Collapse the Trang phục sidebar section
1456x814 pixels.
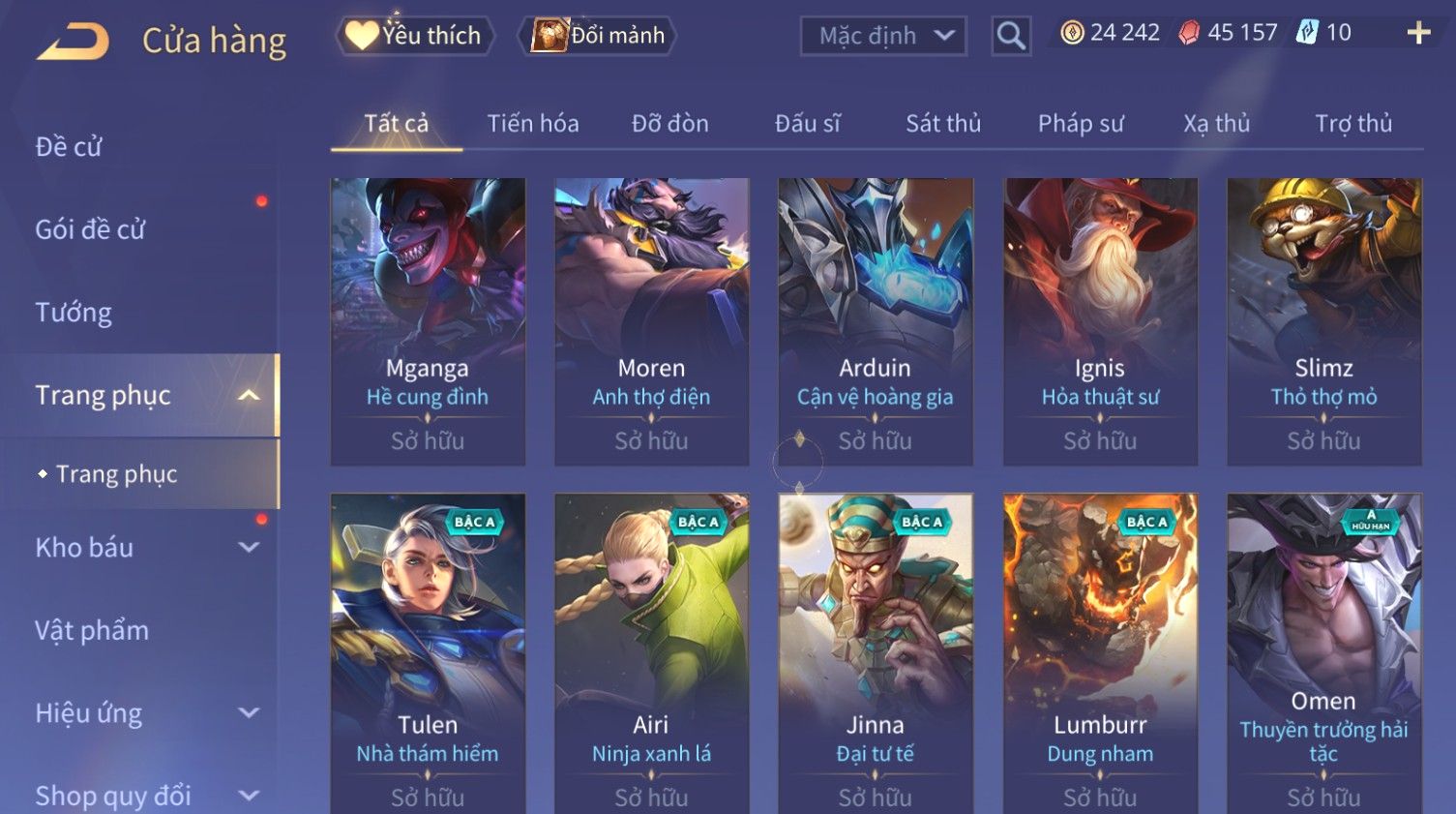249,395
